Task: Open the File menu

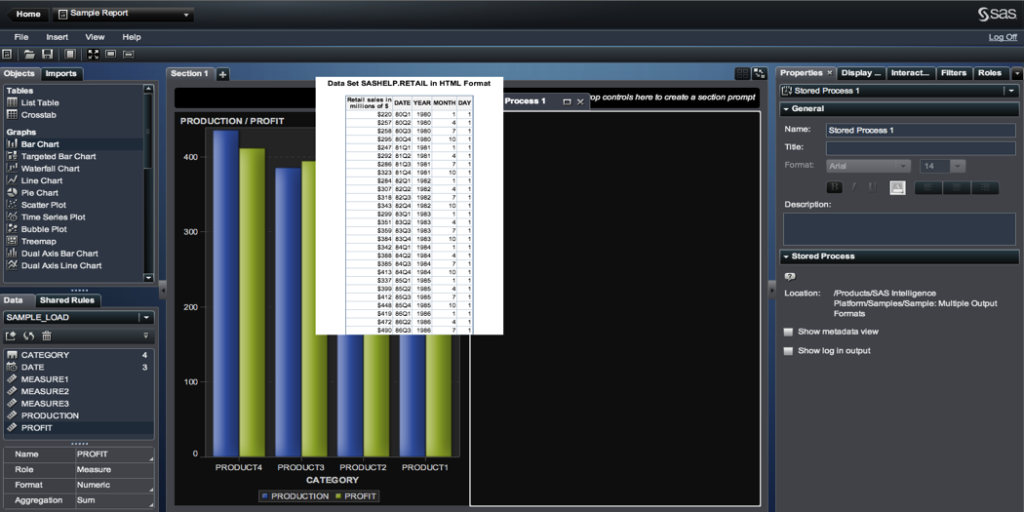Action: coord(21,37)
